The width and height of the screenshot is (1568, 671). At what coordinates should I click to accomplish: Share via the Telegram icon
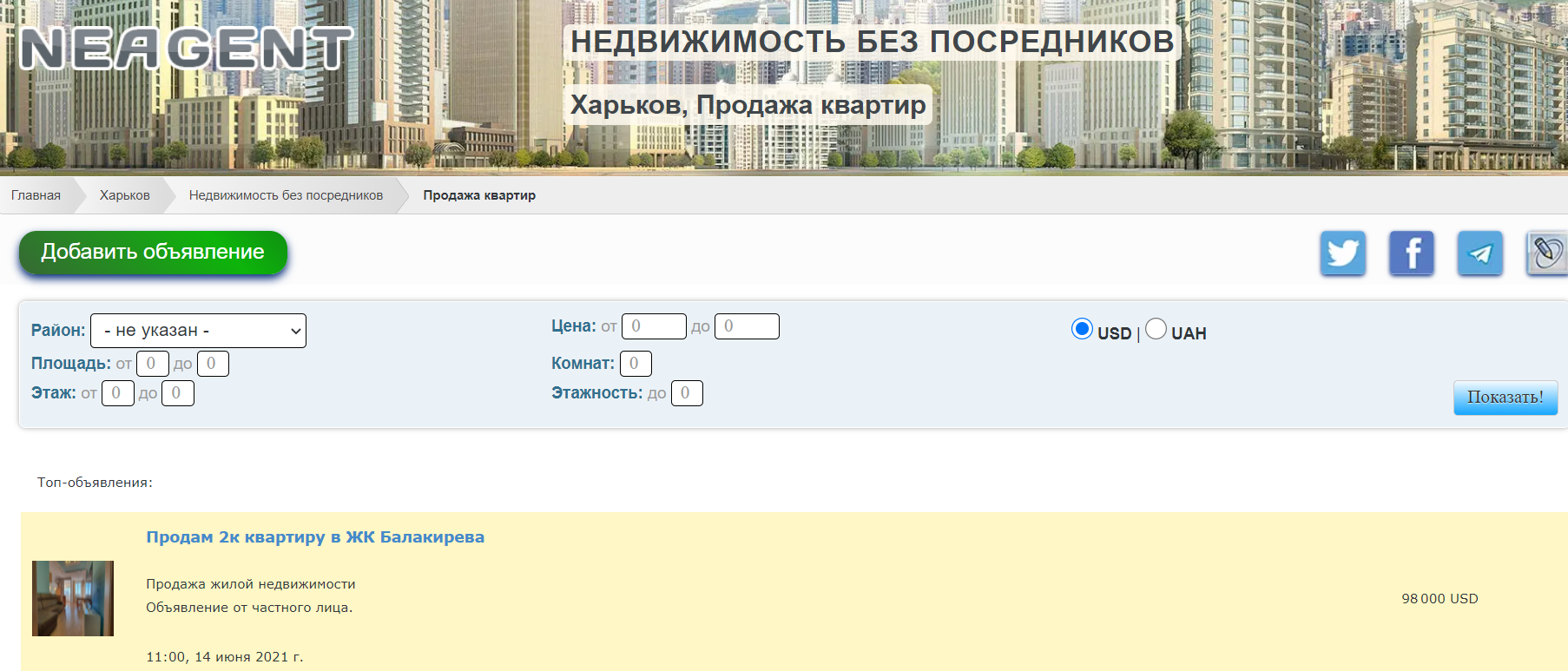tap(1480, 253)
